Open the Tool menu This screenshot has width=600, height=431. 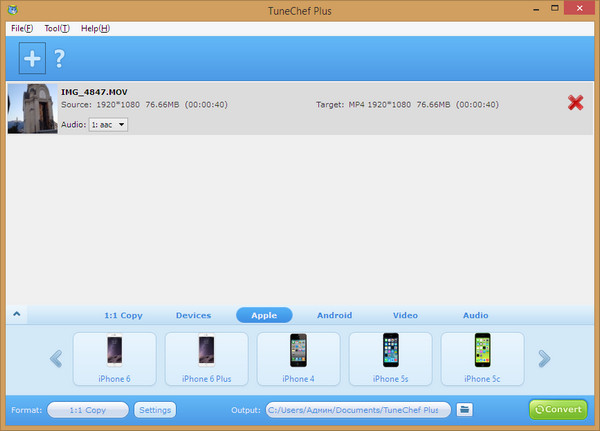pos(57,28)
